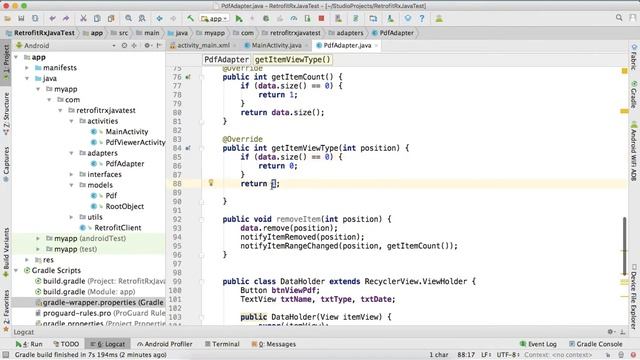Click the Android Profiler gauge toolbar icon
The image size is (640, 360).
[x=294, y=18]
